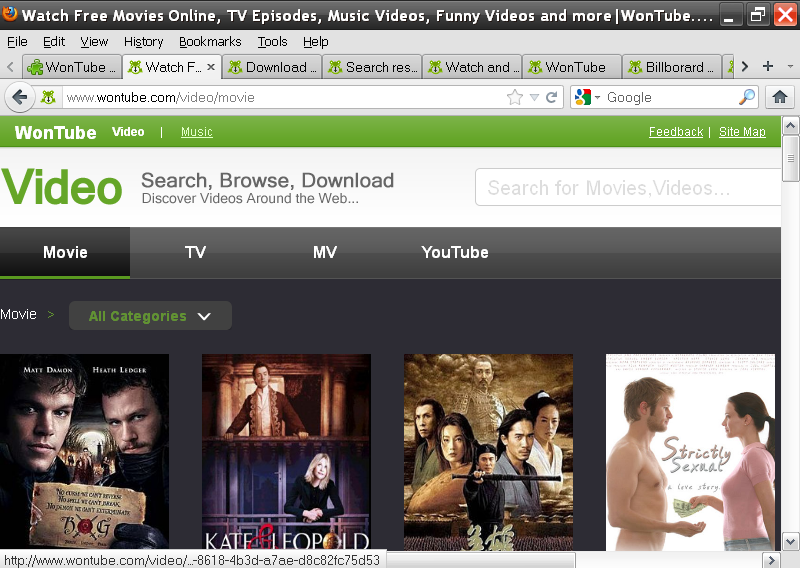
Task: Open the Help menu
Action: click(x=315, y=42)
